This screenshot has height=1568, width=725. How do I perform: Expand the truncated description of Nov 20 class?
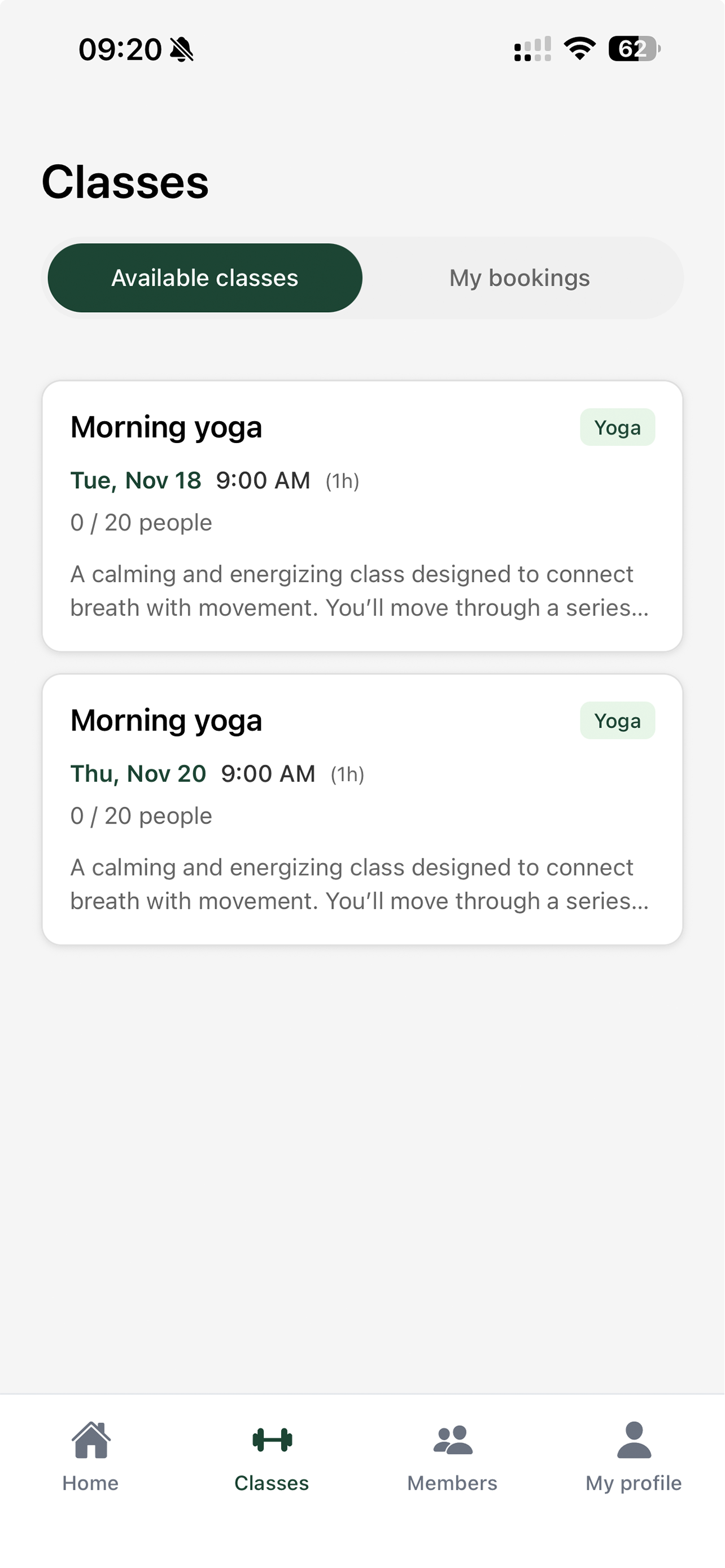click(x=360, y=884)
